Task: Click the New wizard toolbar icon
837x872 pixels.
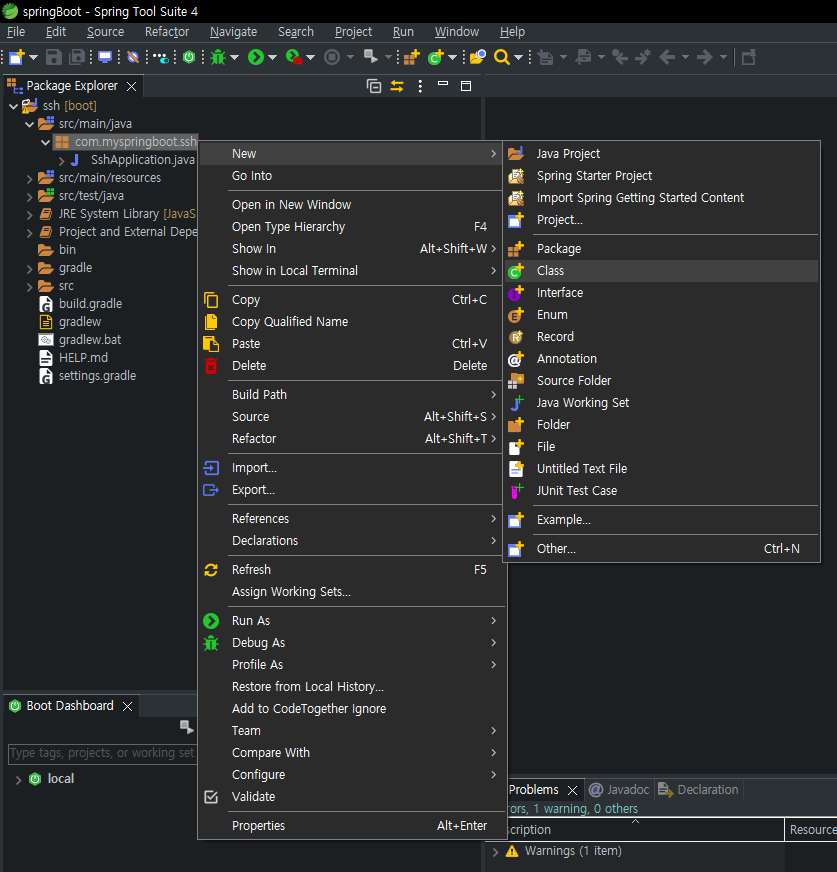Action: [x=17, y=57]
